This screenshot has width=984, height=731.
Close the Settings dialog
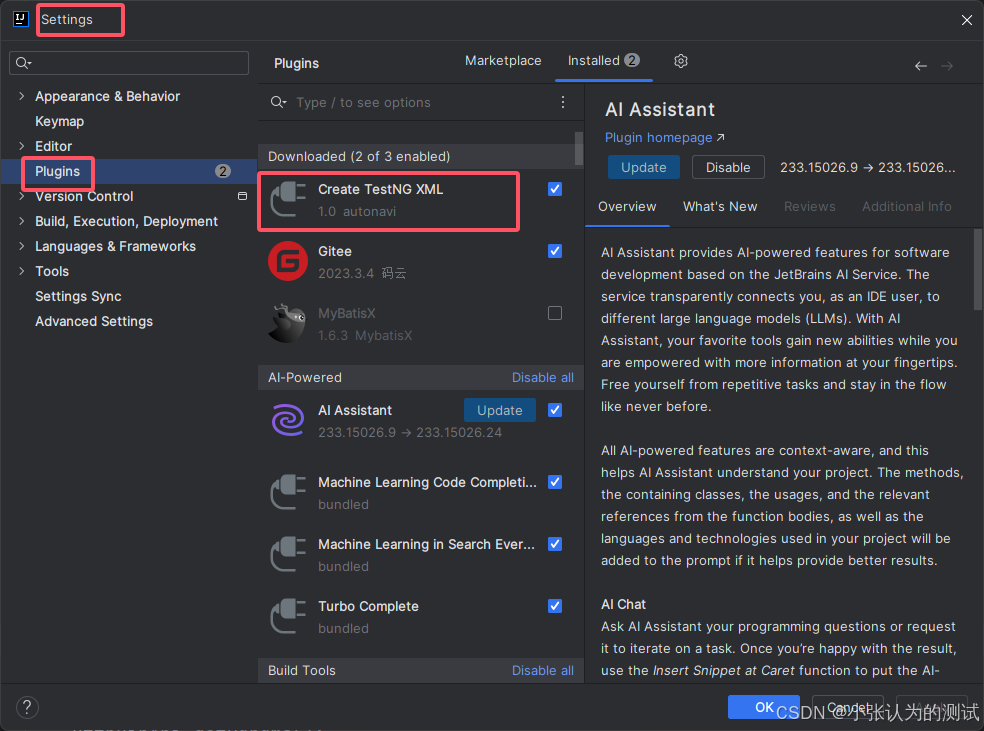(x=966, y=20)
